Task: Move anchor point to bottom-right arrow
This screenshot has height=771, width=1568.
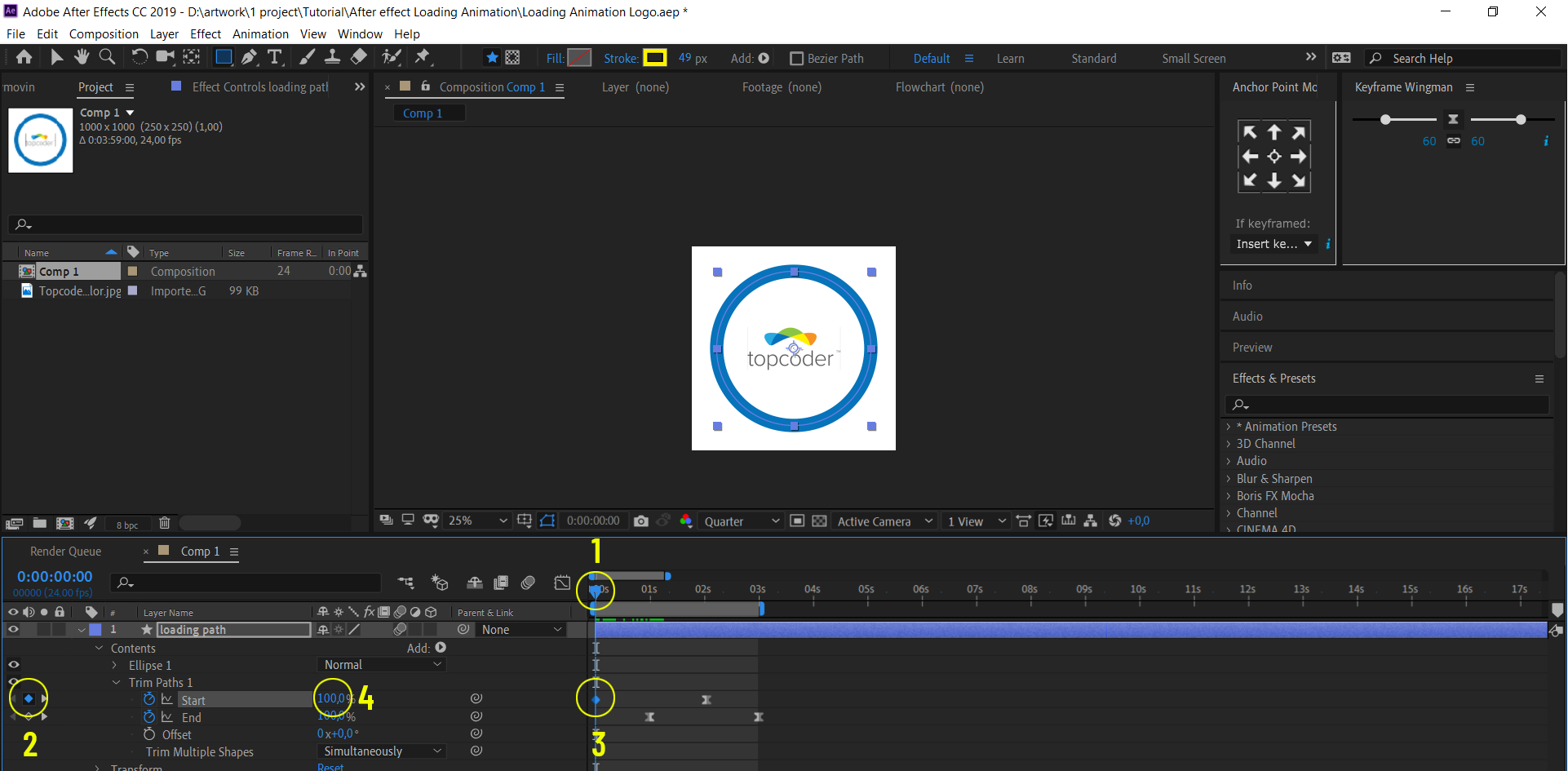Action: [x=1299, y=180]
